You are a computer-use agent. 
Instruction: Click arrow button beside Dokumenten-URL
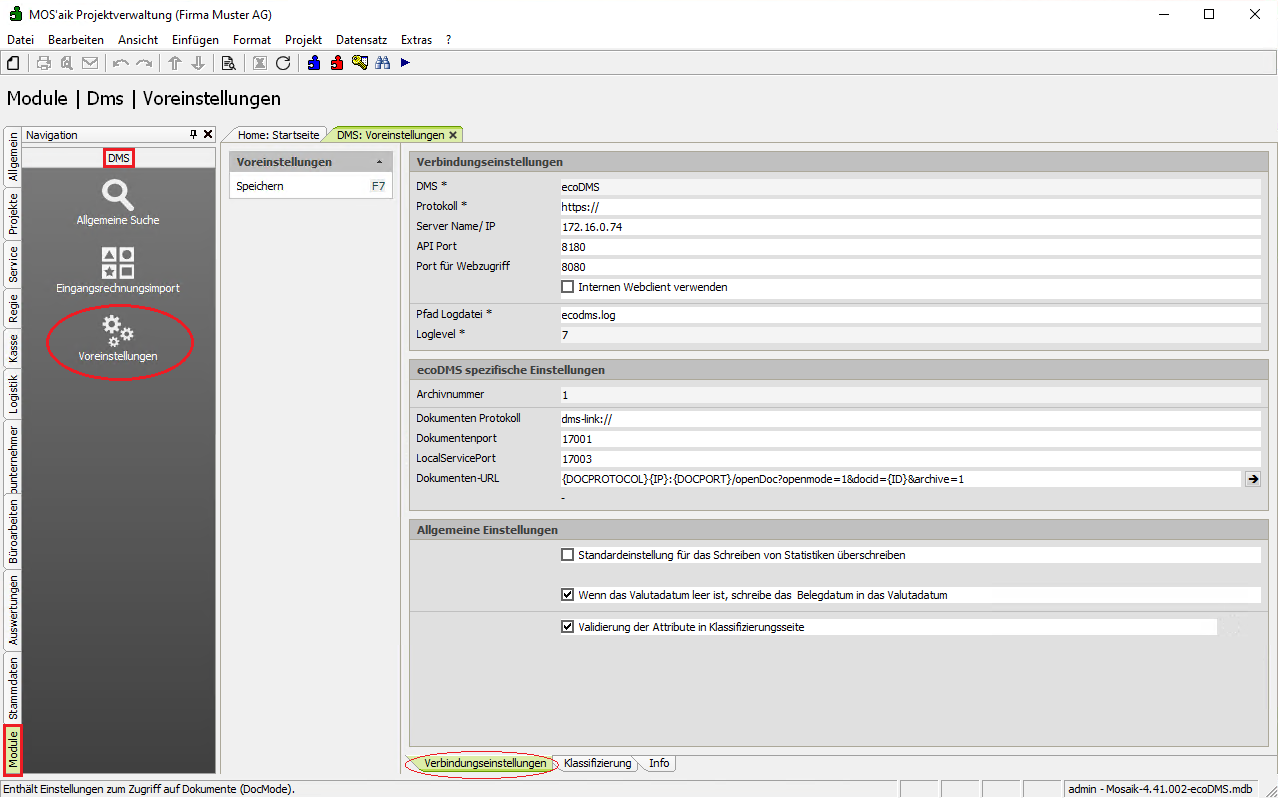pyautogui.click(x=1252, y=479)
